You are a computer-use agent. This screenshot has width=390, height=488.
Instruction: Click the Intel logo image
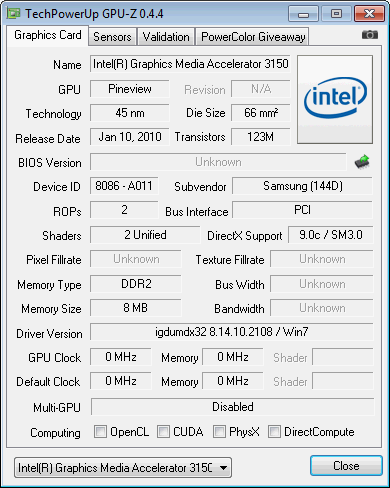(x=335, y=100)
